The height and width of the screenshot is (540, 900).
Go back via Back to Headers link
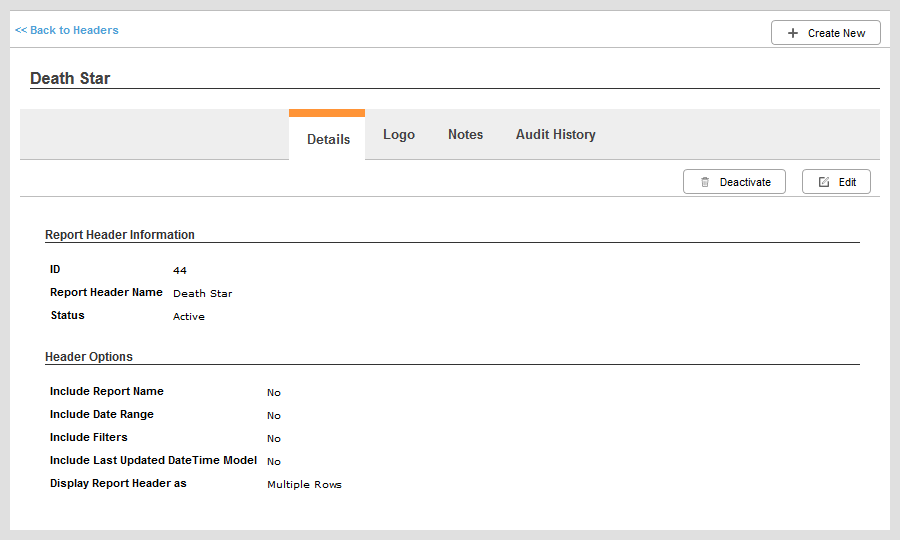[67, 30]
